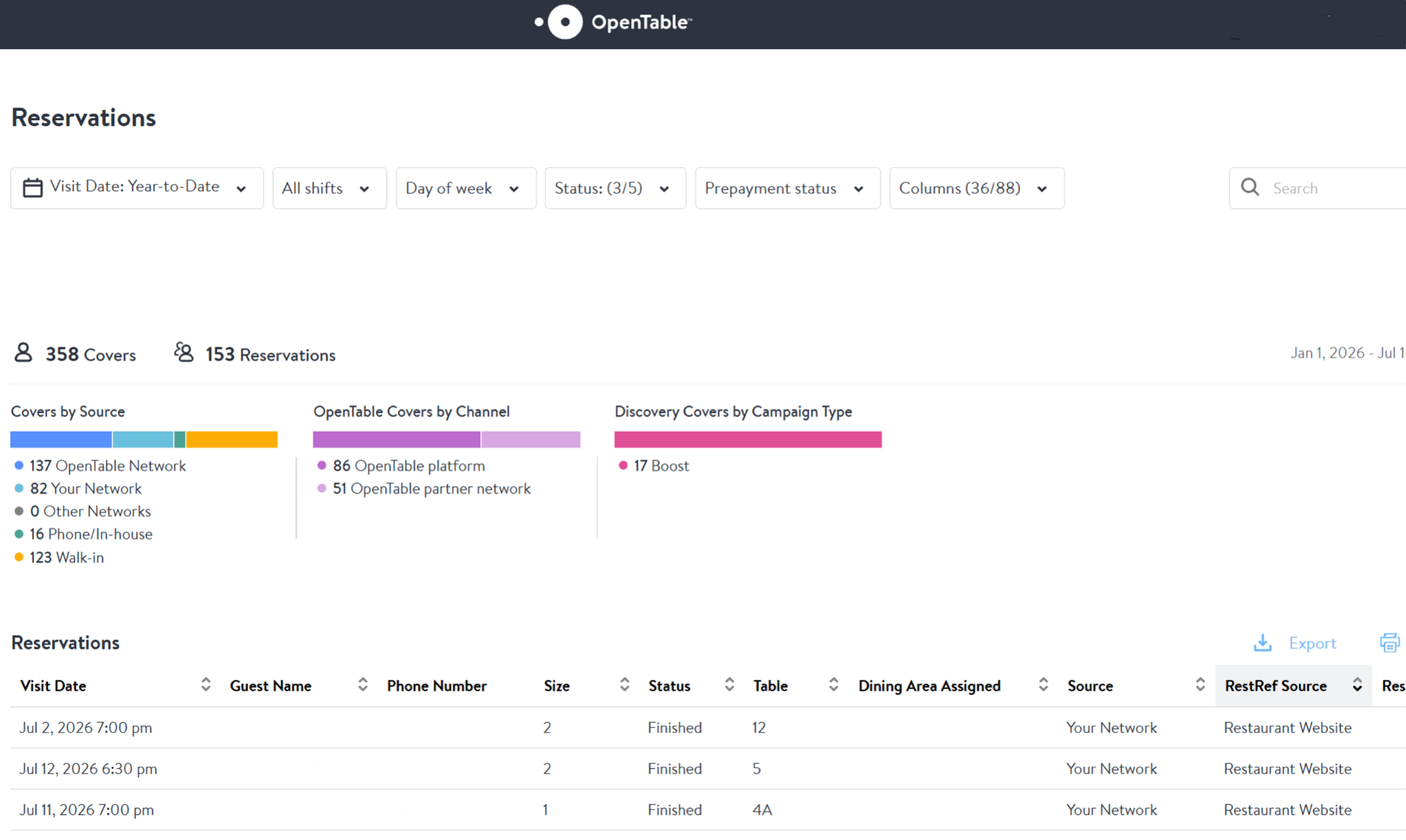Viewport: 1406px width, 840px height.
Task: Click the pink Boost bar
Action: [x=748, y=439]
